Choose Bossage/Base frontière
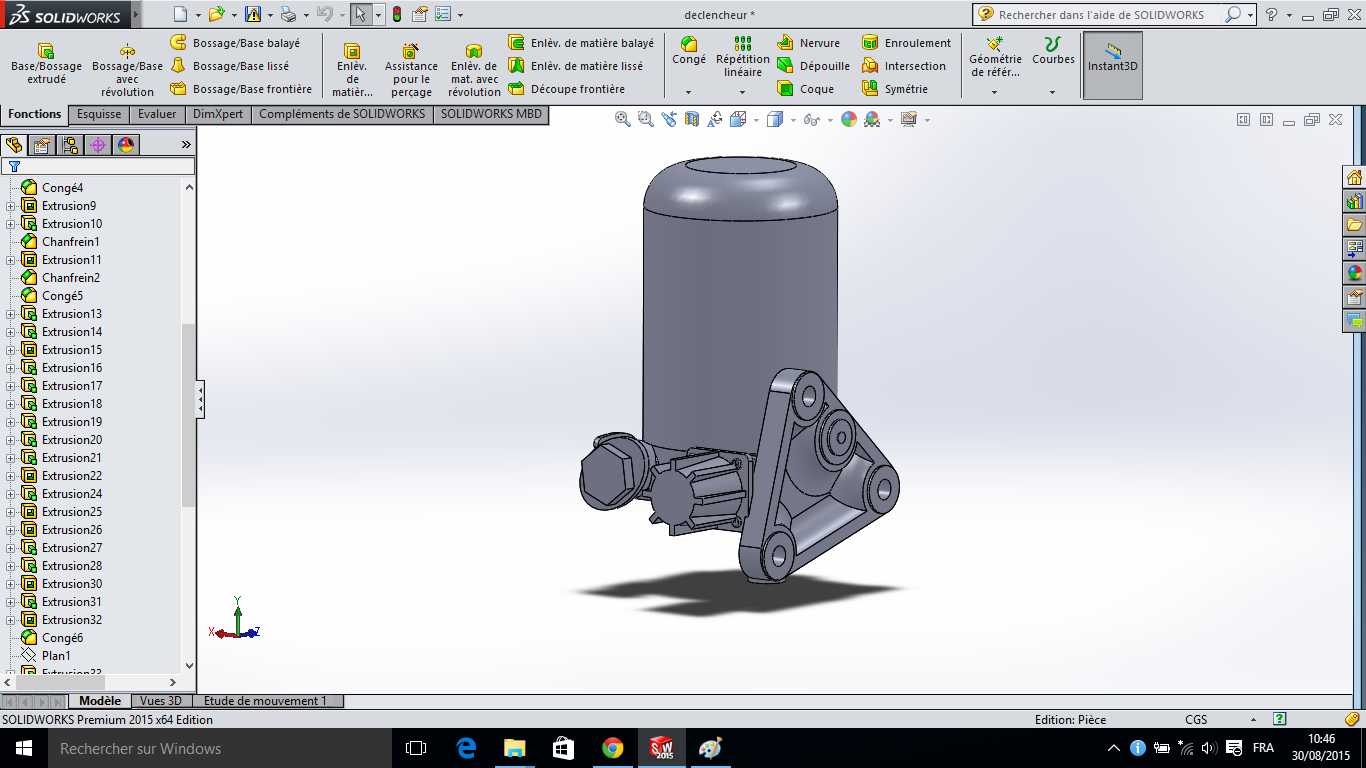The height and width of the screenshot is (768, 1366). [241, 89]
